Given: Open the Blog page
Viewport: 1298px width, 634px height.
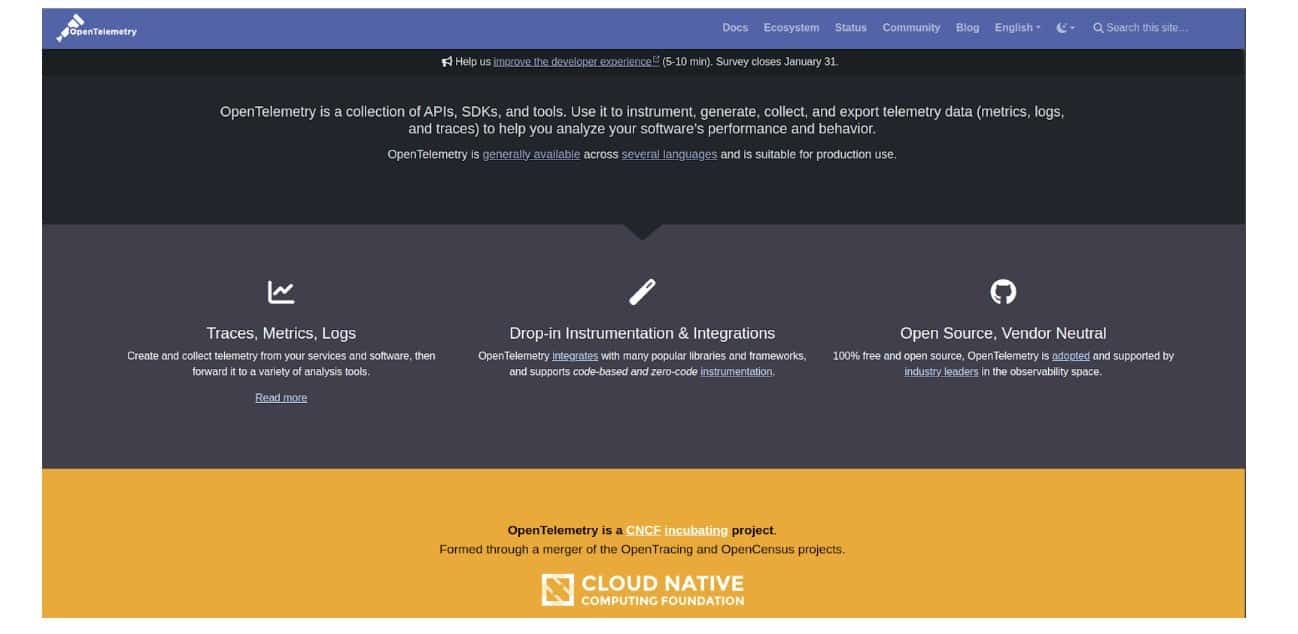Looking at the screenshot, I should 967,28.
